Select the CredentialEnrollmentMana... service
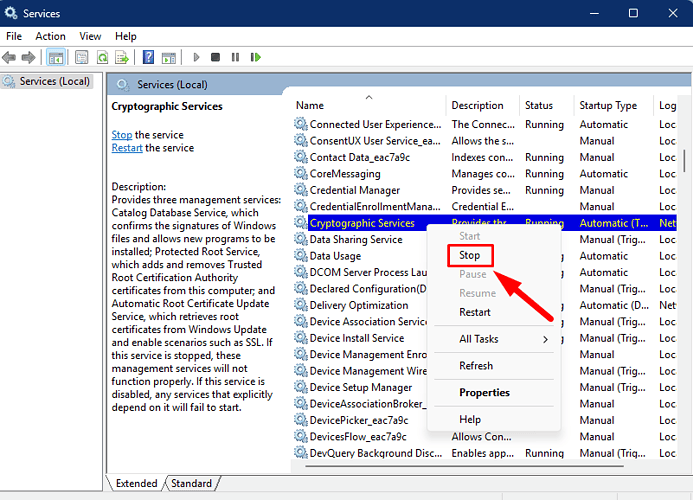 (485, 206)
